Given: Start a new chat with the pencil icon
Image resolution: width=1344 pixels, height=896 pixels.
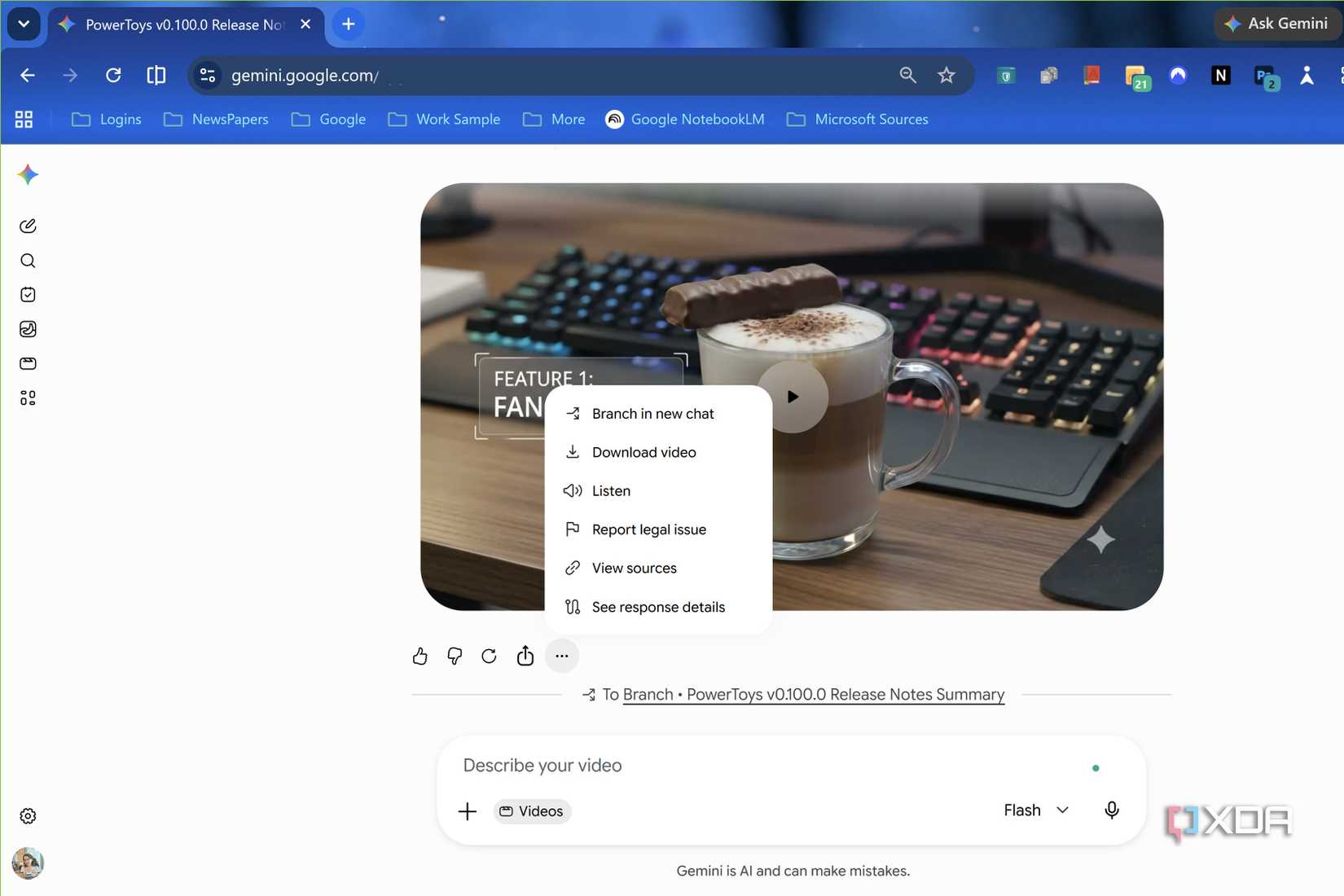Looking at the screenshot, I should pyautogui.click(x=28, y=226).
